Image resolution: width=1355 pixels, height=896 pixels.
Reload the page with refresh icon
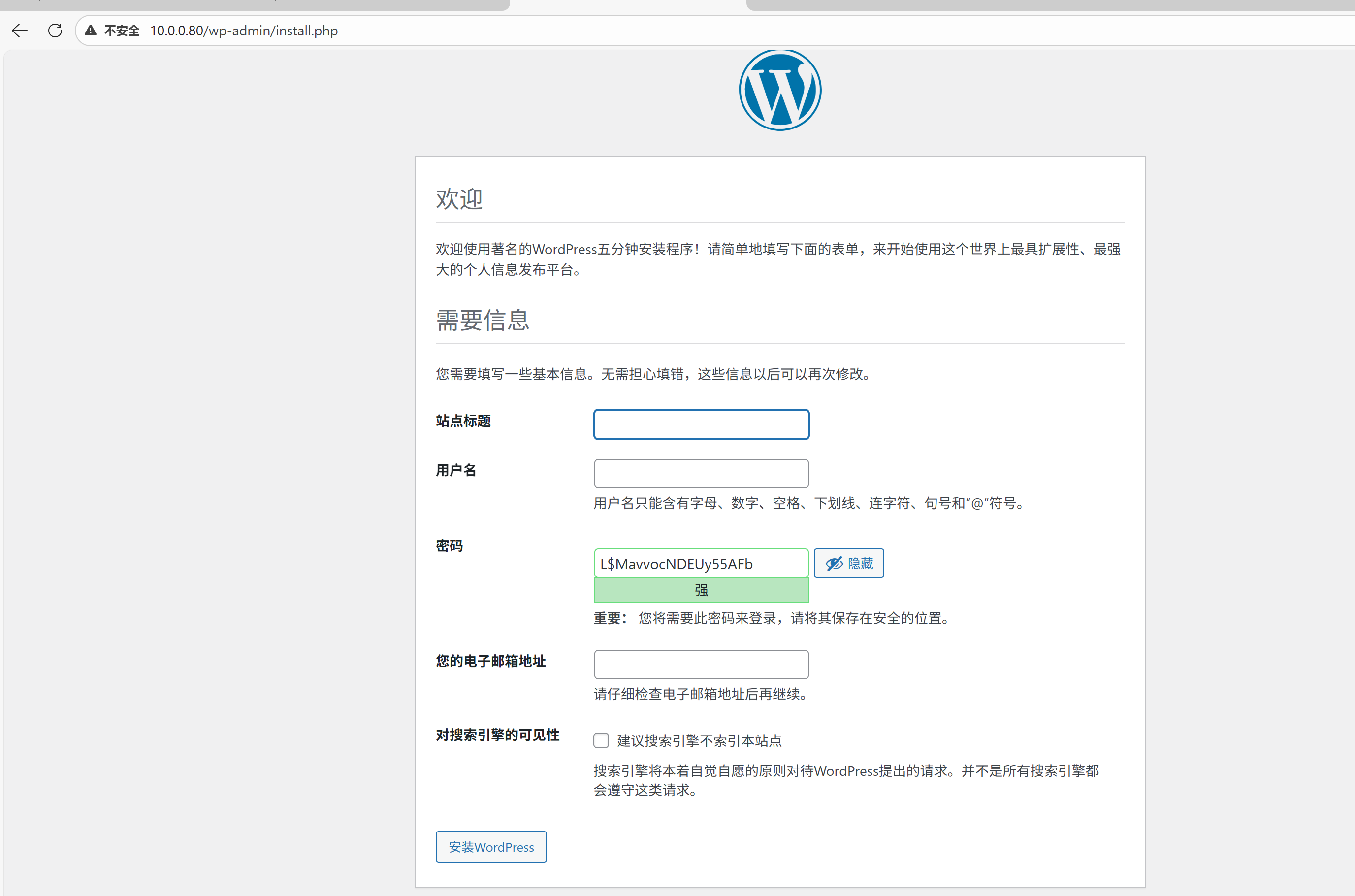click(x=55, y=31)
